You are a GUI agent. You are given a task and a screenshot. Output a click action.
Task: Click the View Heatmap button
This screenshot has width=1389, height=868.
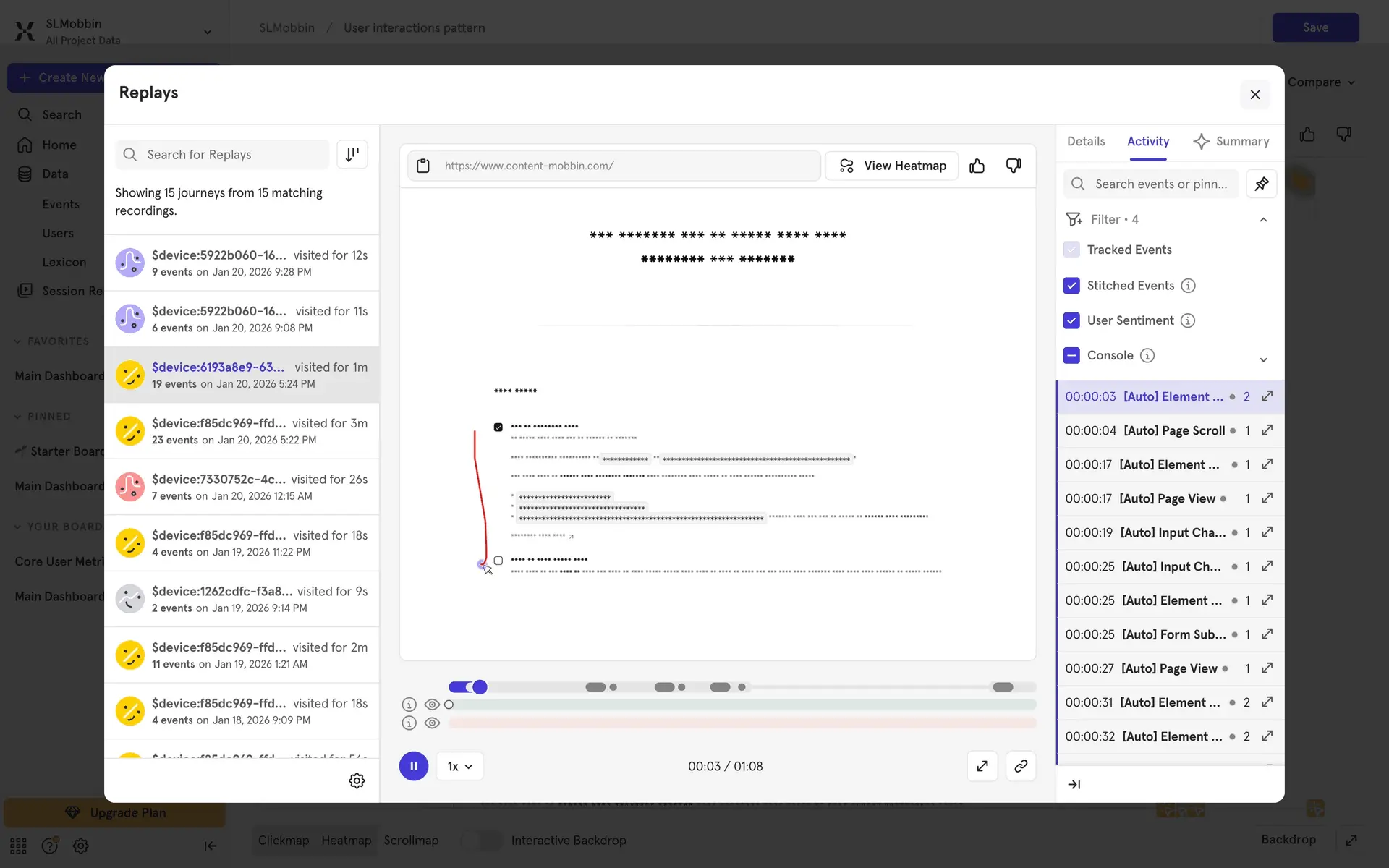(892, 166)
